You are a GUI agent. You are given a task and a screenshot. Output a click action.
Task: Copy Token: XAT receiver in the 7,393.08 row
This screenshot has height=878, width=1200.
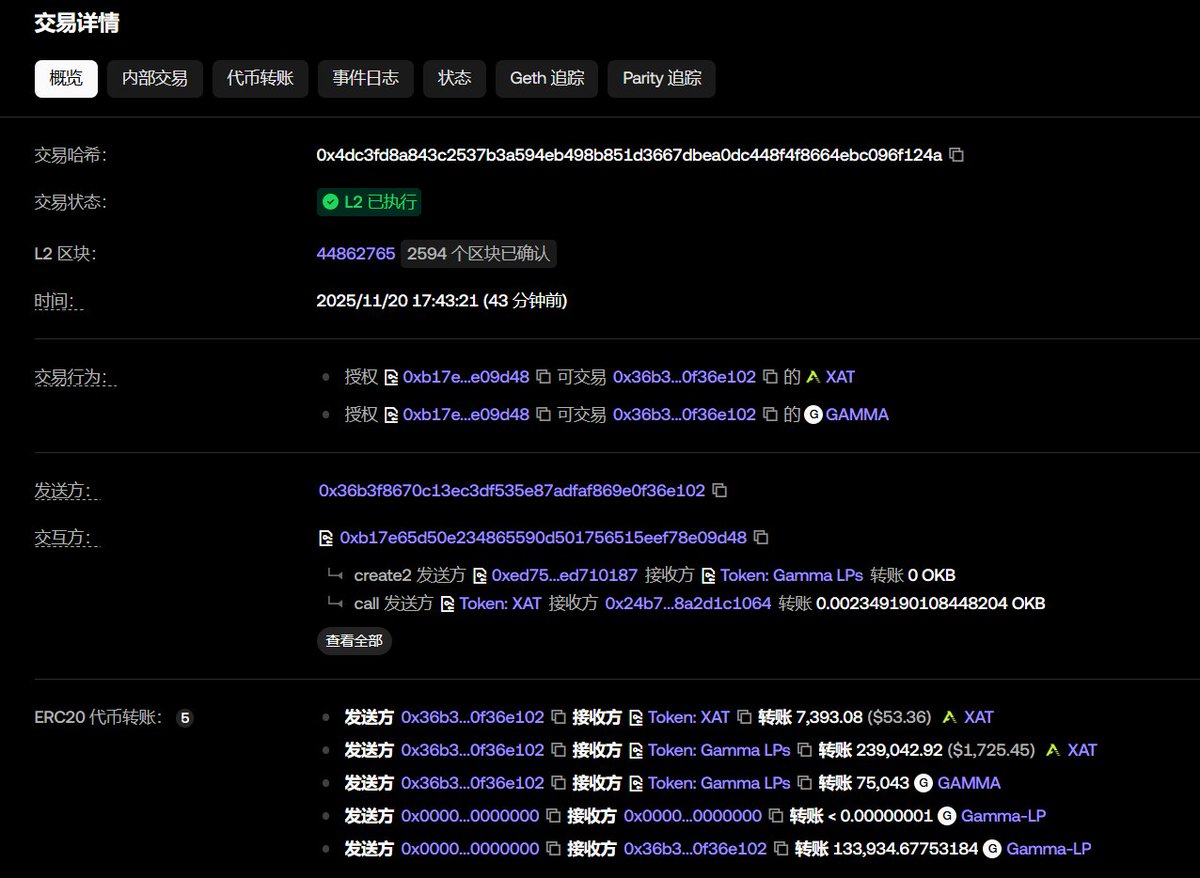[x=744, y=717]
